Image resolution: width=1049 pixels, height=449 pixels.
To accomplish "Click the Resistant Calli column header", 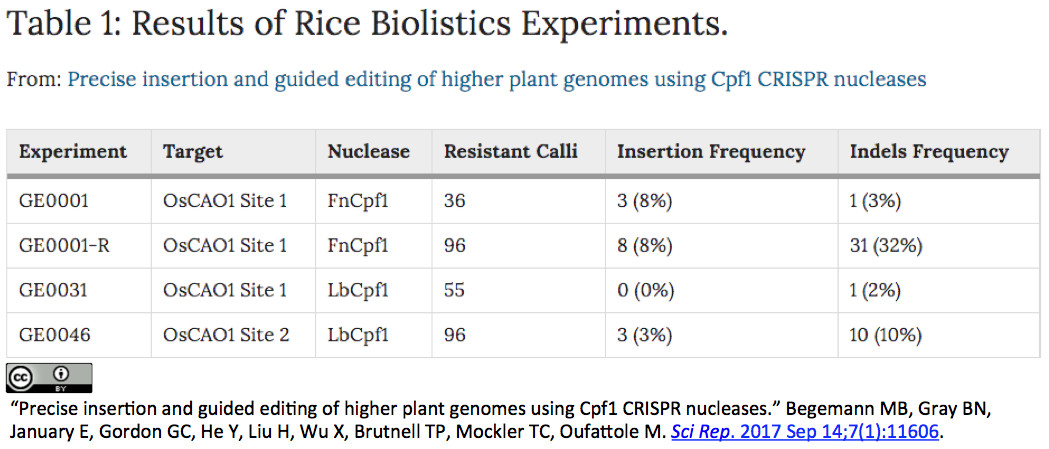I will (510, 152).
